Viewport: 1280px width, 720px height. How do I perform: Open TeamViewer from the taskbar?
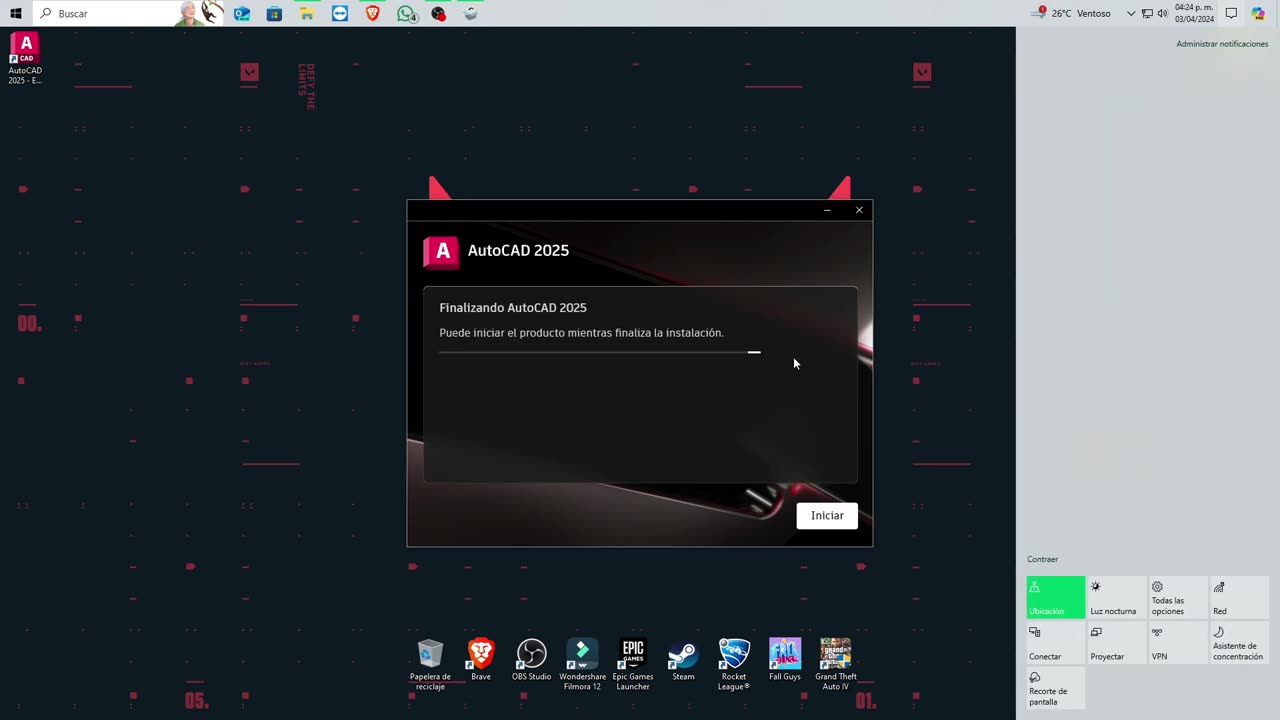(340, 13)
